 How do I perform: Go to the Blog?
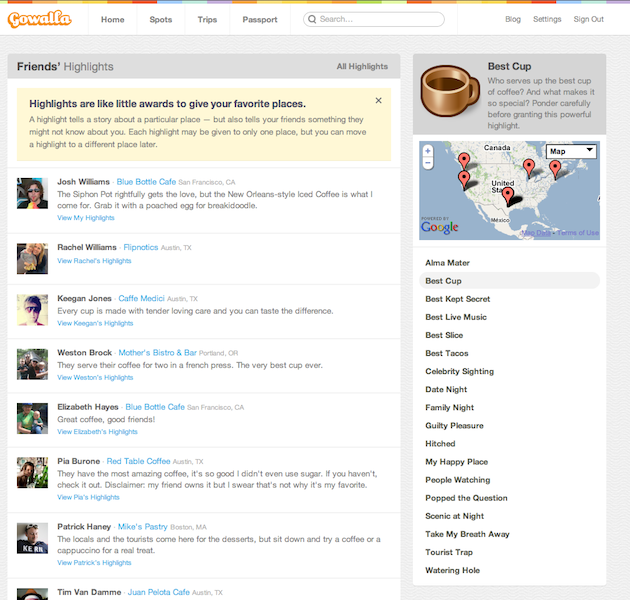[513, 19]
